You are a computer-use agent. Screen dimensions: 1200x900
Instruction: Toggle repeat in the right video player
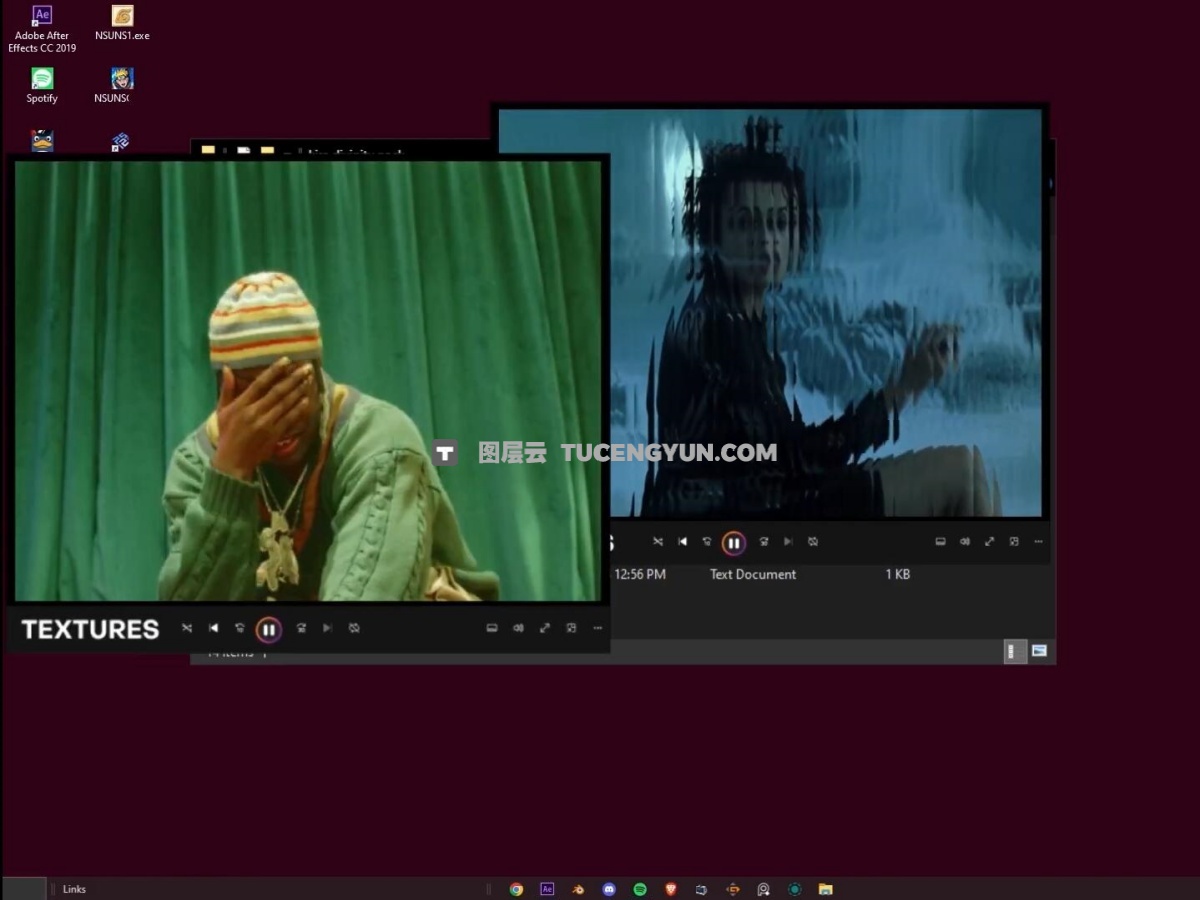point(813,541)
